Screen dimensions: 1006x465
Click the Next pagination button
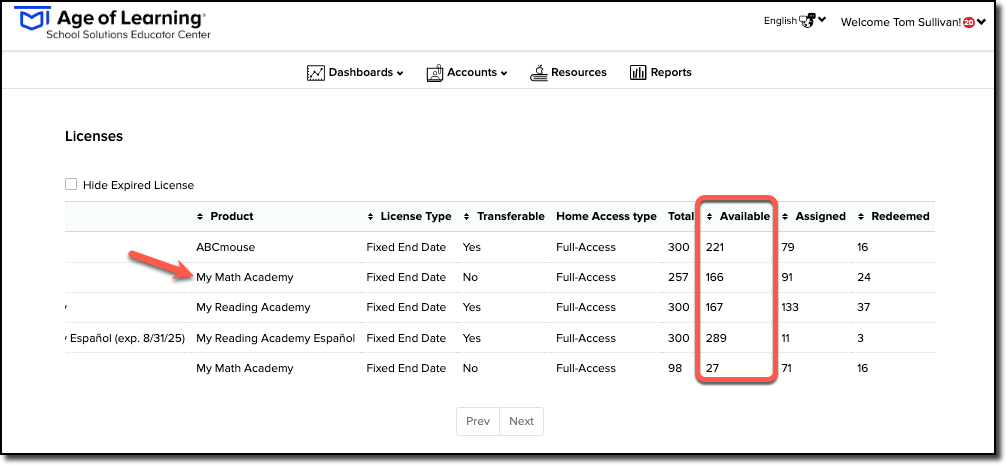pos(522,421)
